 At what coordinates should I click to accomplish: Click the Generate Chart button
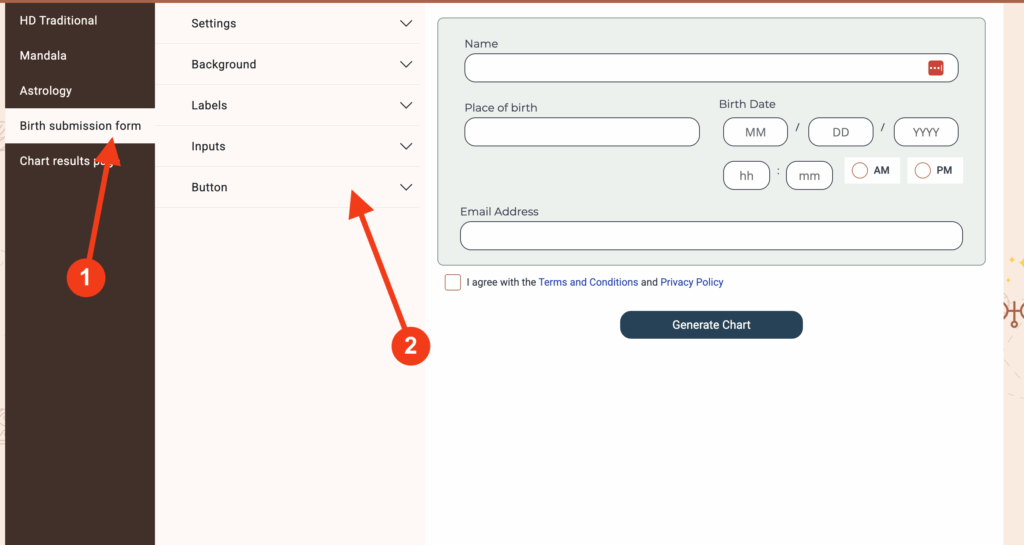tap(711, 325)
